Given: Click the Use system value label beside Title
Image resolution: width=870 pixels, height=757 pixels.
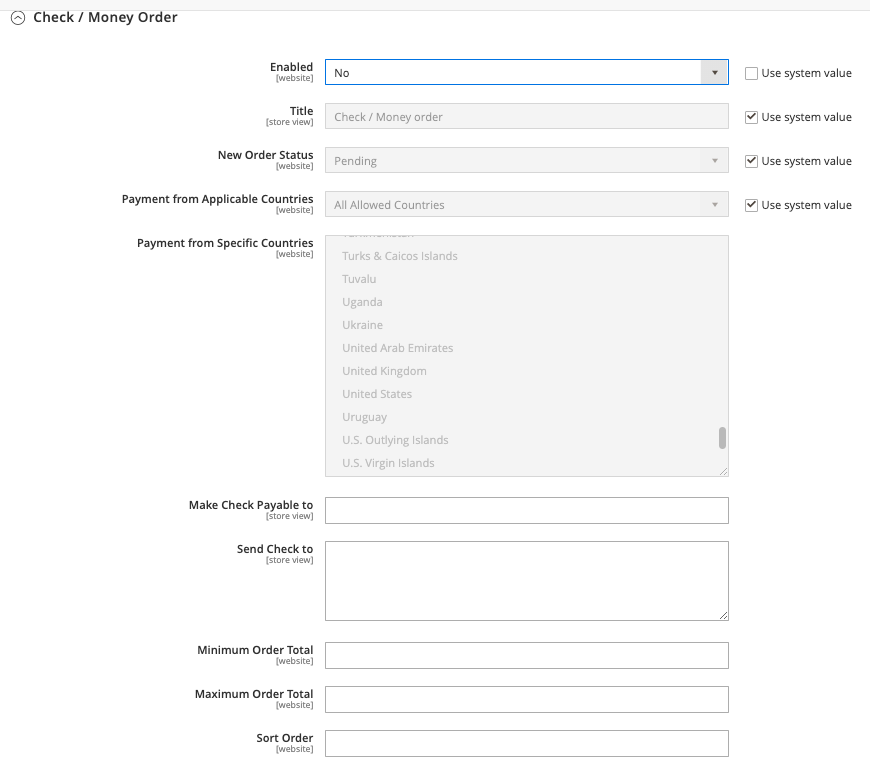Looking at the screenshot, I should pos(806,117).
